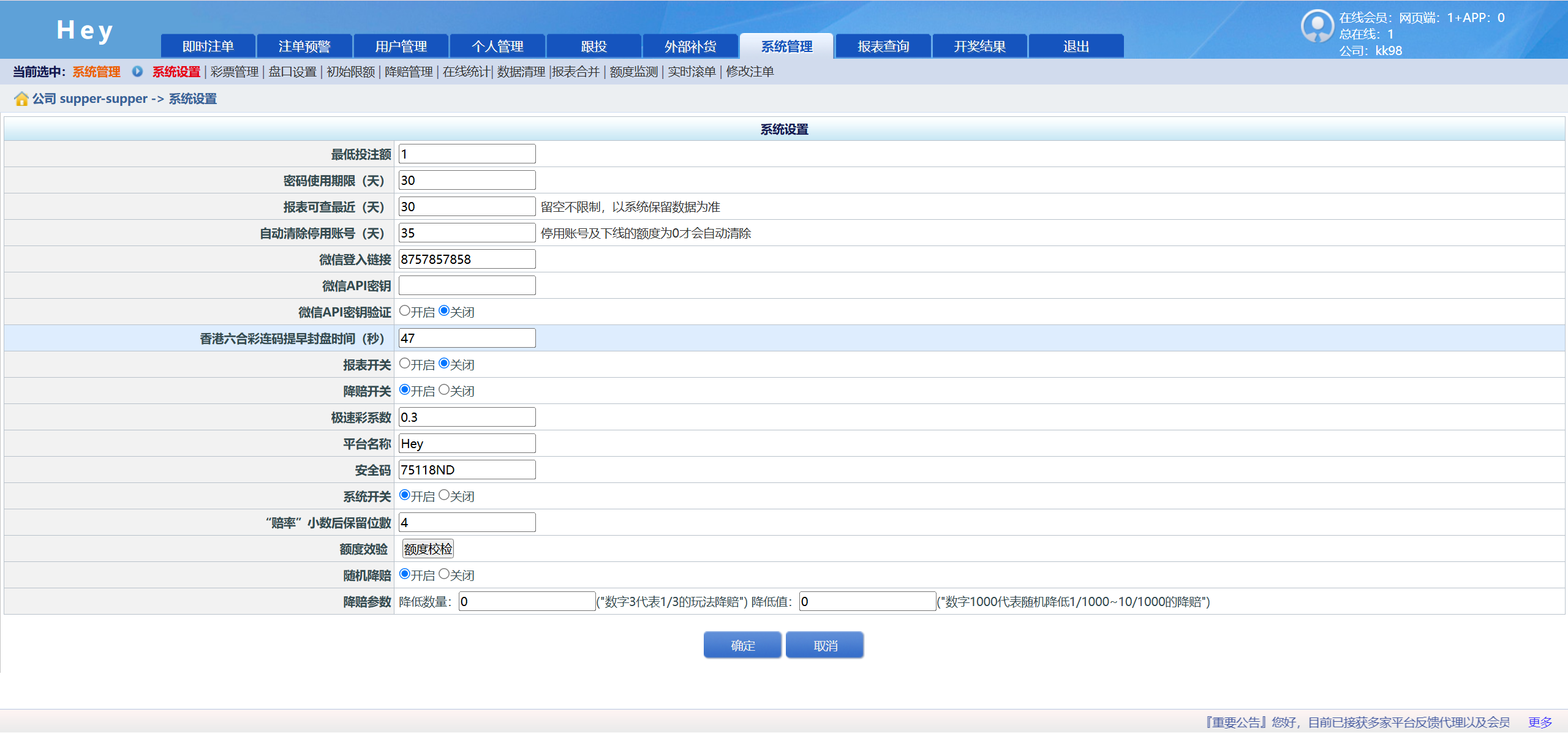This screenshot has height=734, width=1568.
Task: Click the blue arrow icon beside 系统管理
Action: point(136,72)
